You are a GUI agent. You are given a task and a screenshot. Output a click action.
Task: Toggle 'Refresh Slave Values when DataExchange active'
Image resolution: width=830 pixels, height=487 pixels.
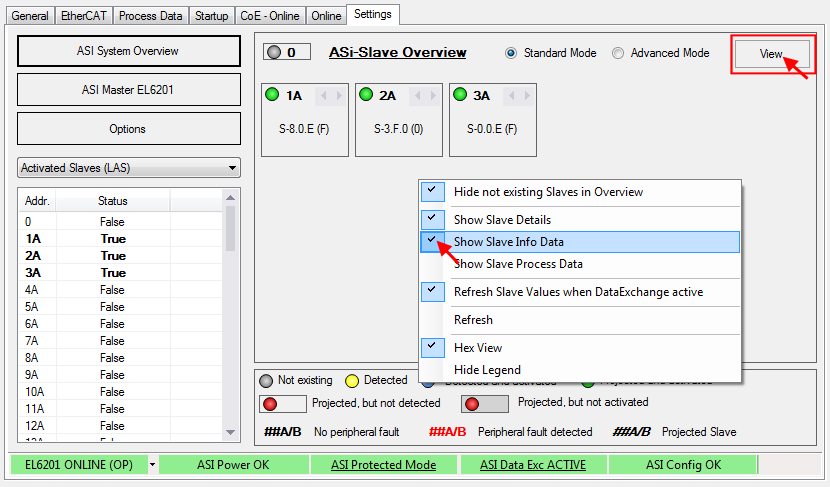click(x=580, y=292)
